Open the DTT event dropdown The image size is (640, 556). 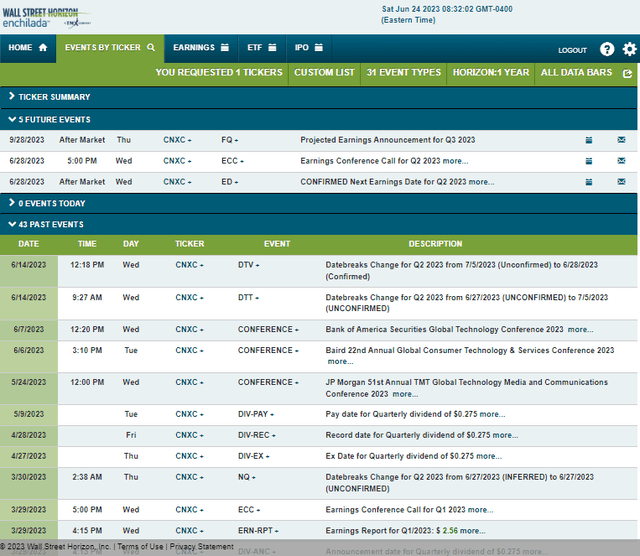pos(248,298)
